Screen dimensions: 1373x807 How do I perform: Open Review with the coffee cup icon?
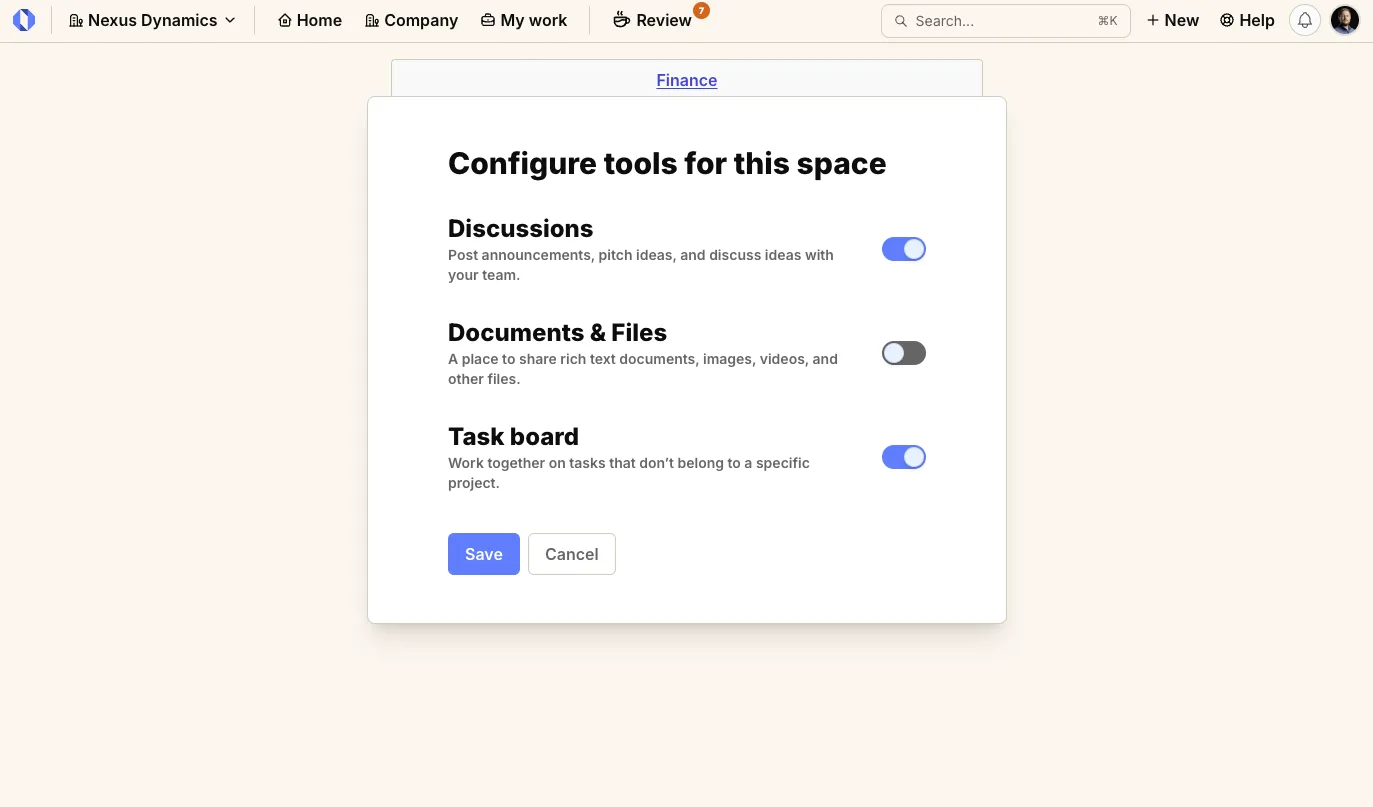[x=622, y=20]
